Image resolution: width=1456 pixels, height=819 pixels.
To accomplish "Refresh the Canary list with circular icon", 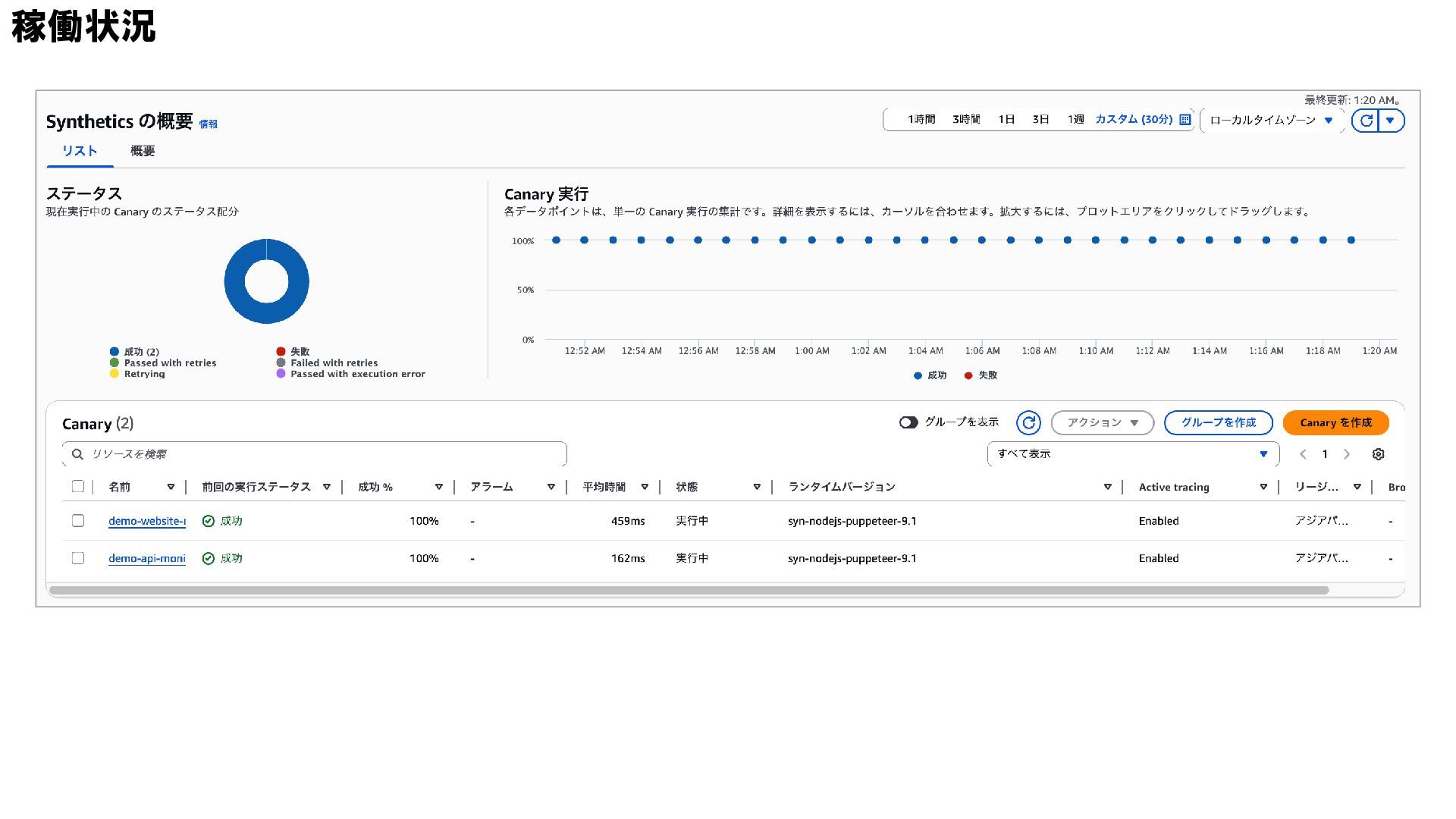I will pos(1028,423).
